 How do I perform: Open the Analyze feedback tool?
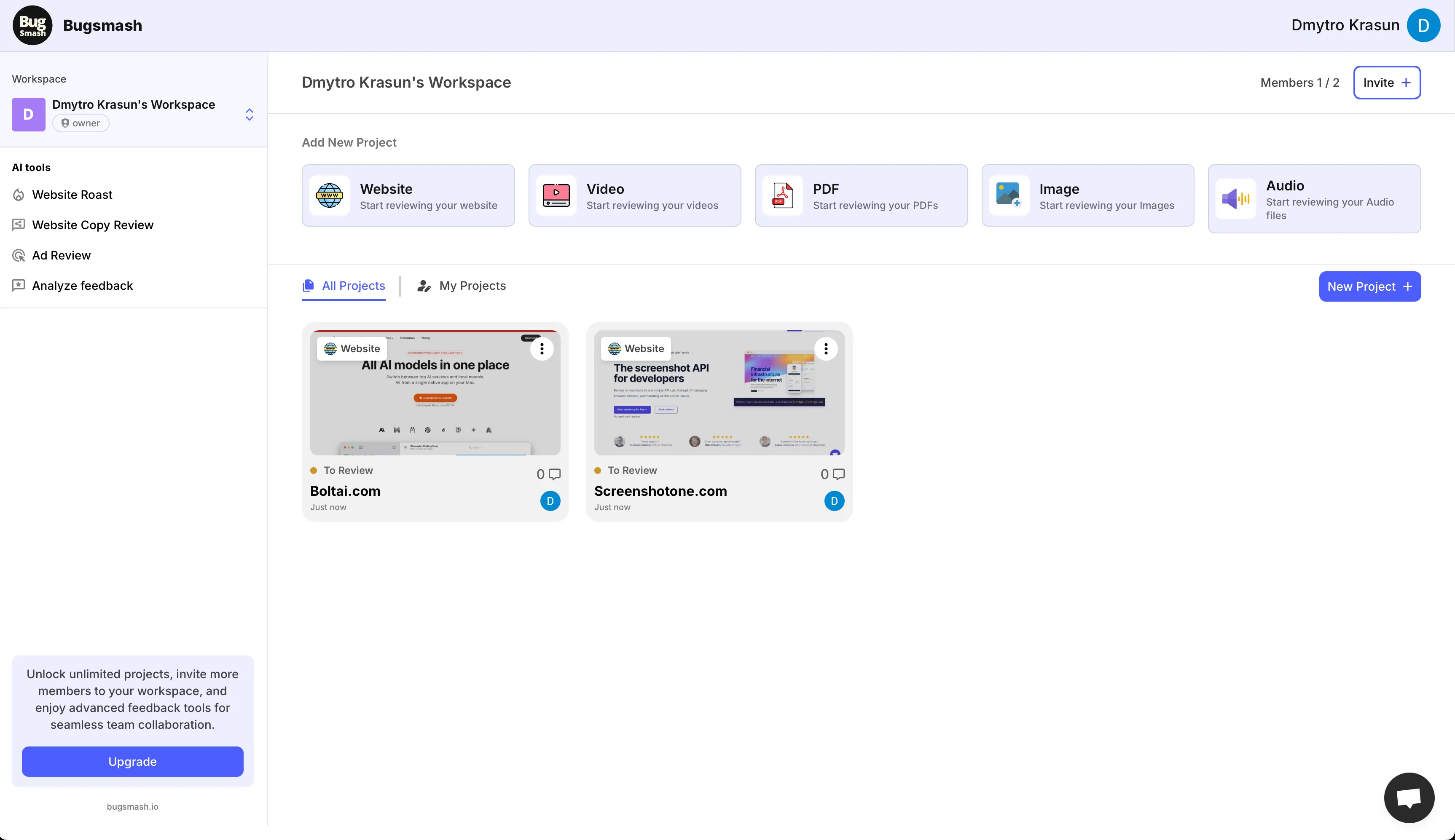(83, 285)
